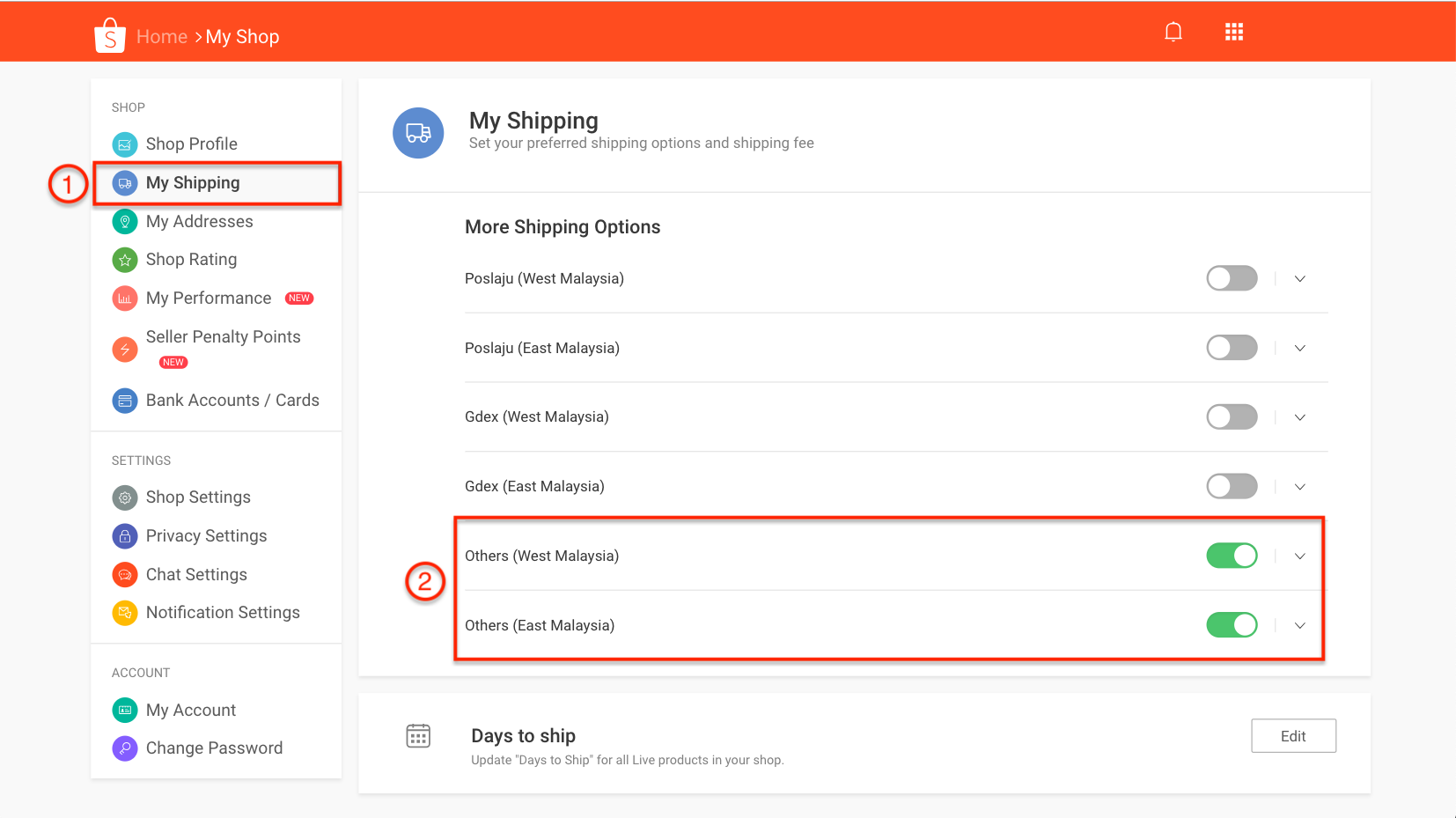Turn on Gdex (East Malaysia) toggle
This screenshot has height=818, width=1456.
pyautogui.click(x=1231, y=487)
